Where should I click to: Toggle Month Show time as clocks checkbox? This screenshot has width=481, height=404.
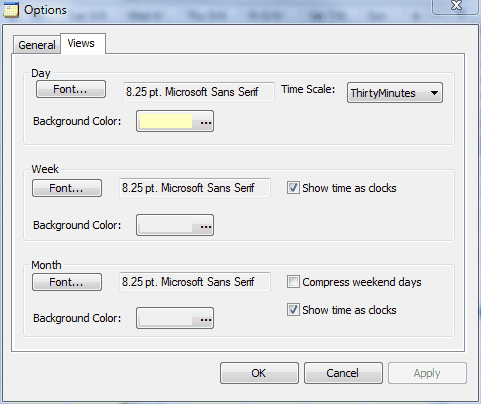[293, 310]
